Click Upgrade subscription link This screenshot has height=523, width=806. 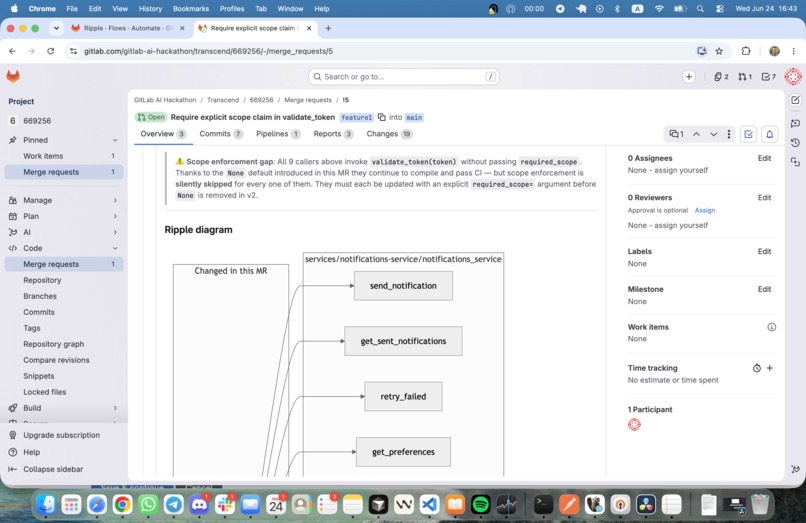point(62,435)
